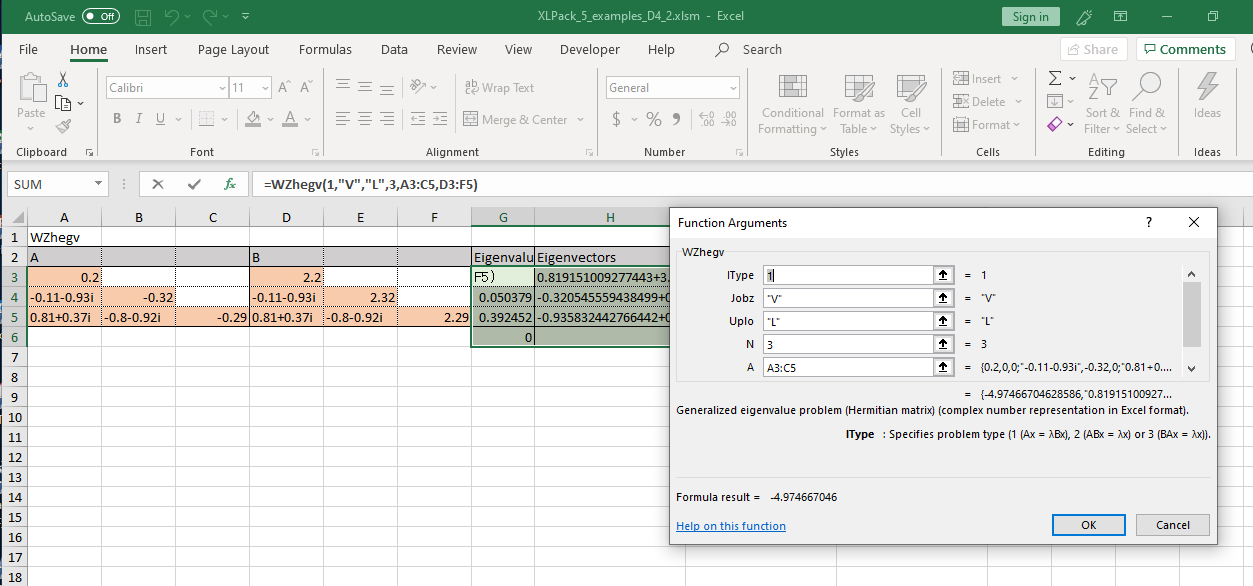Toggle Bold formatting
Viewport: 1253px width, 586px height.
[117, 119]
